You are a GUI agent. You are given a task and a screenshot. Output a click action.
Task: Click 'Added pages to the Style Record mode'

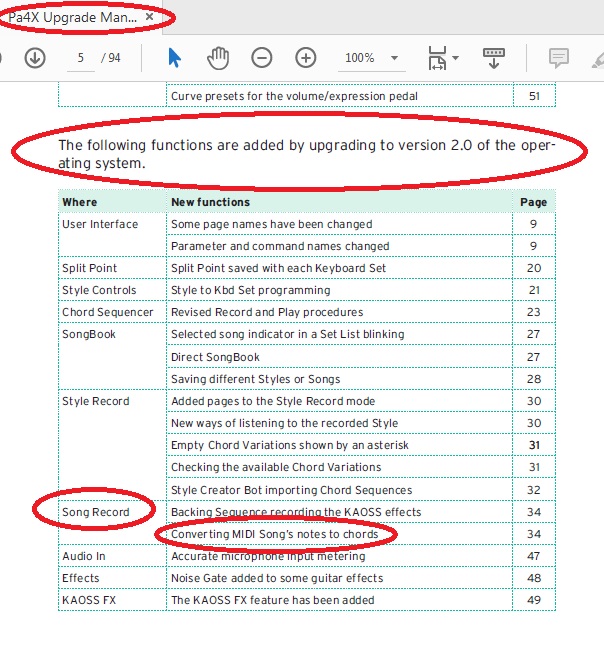tap(273, 401)
